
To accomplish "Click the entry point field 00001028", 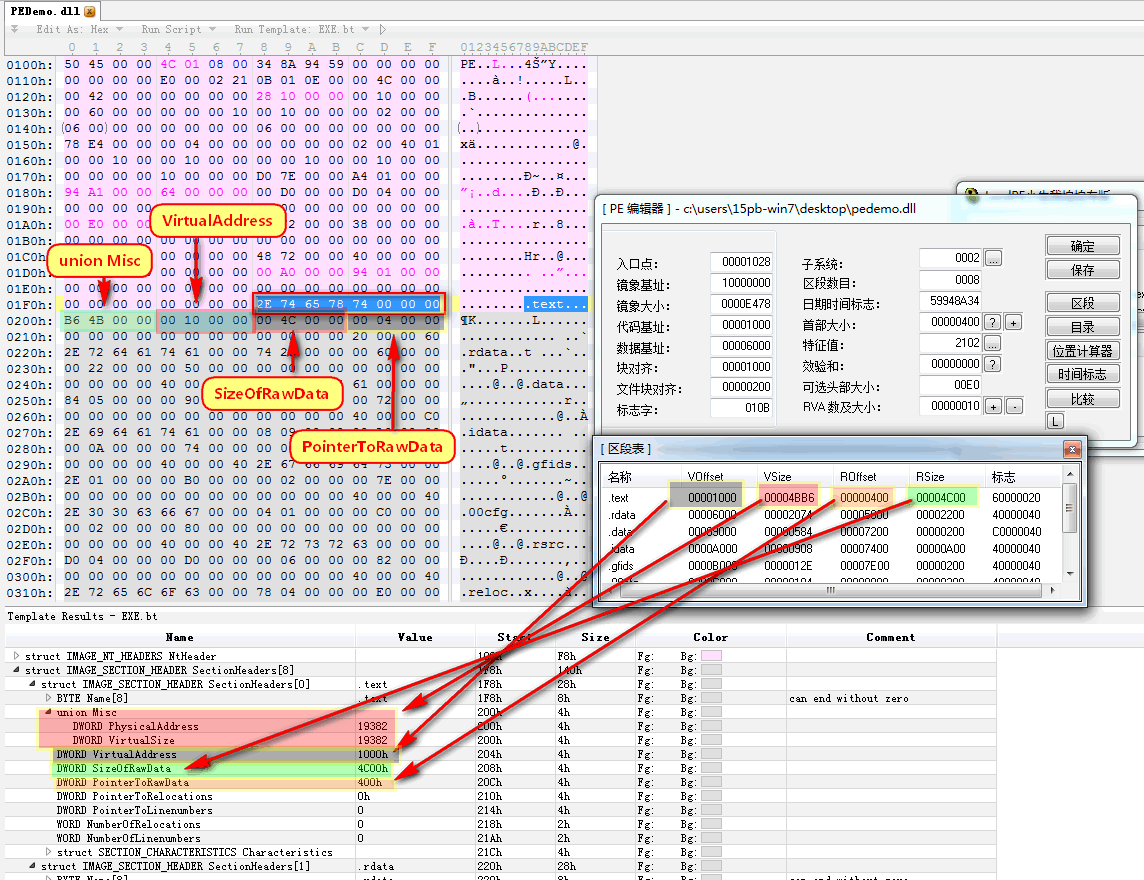I will [741, 261].
